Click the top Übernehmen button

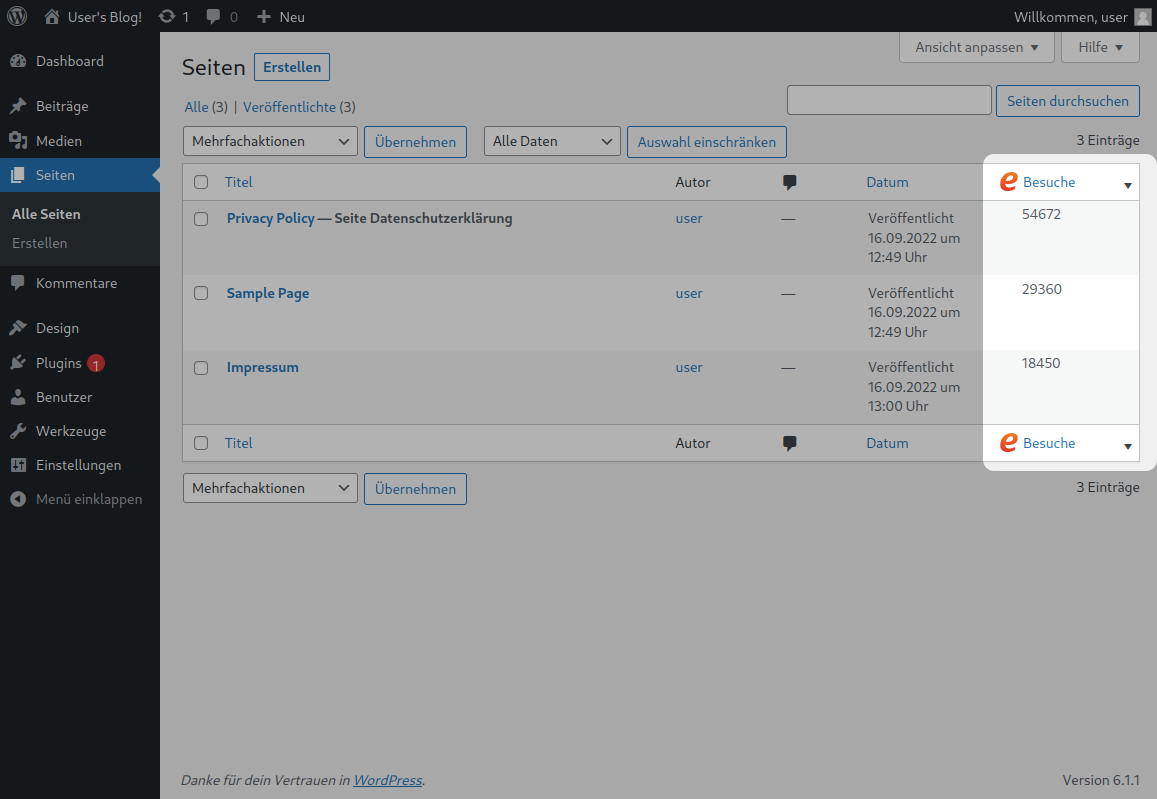[415, 142]
